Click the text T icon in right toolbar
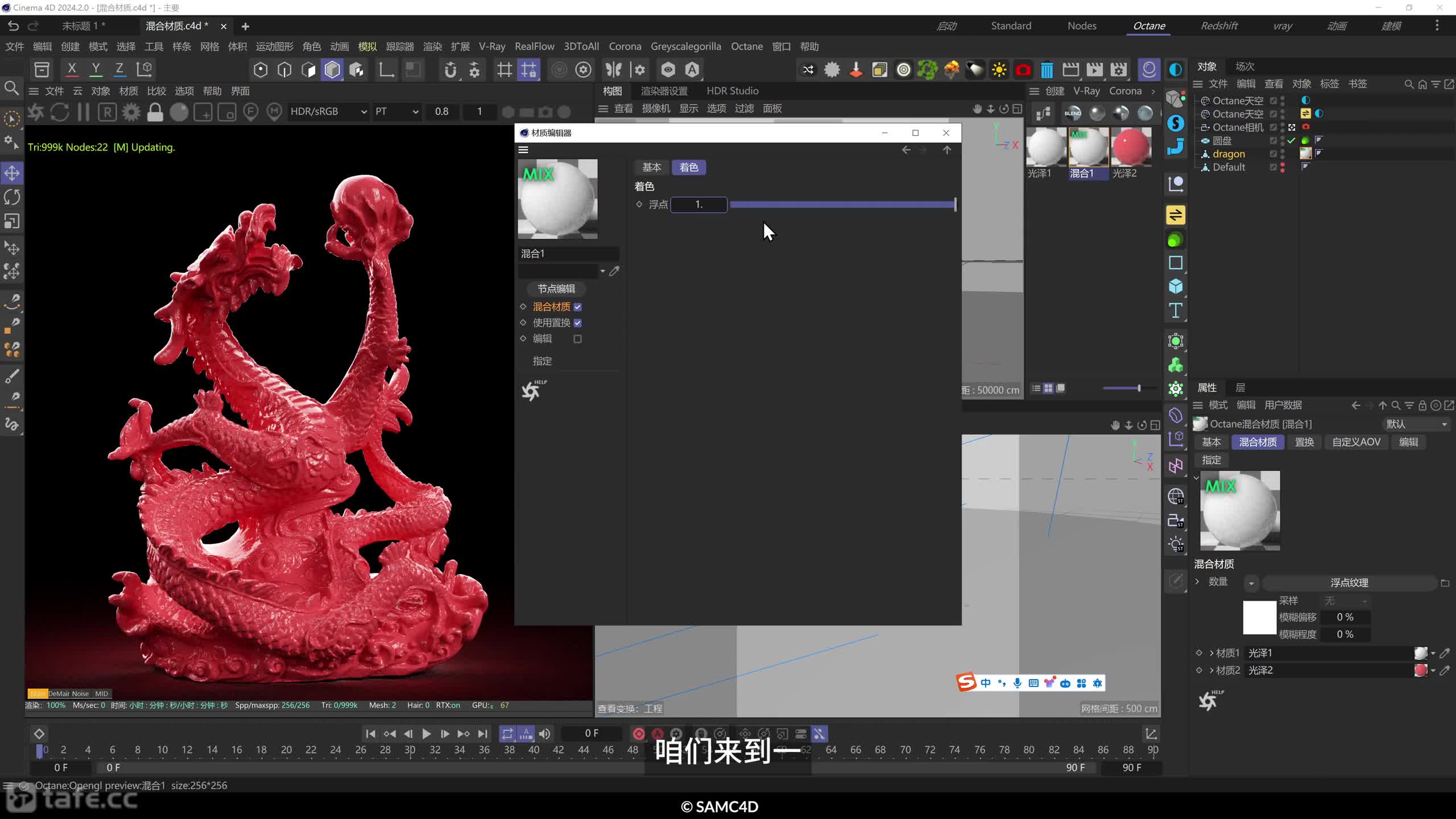 click(x=1175, y=311)
